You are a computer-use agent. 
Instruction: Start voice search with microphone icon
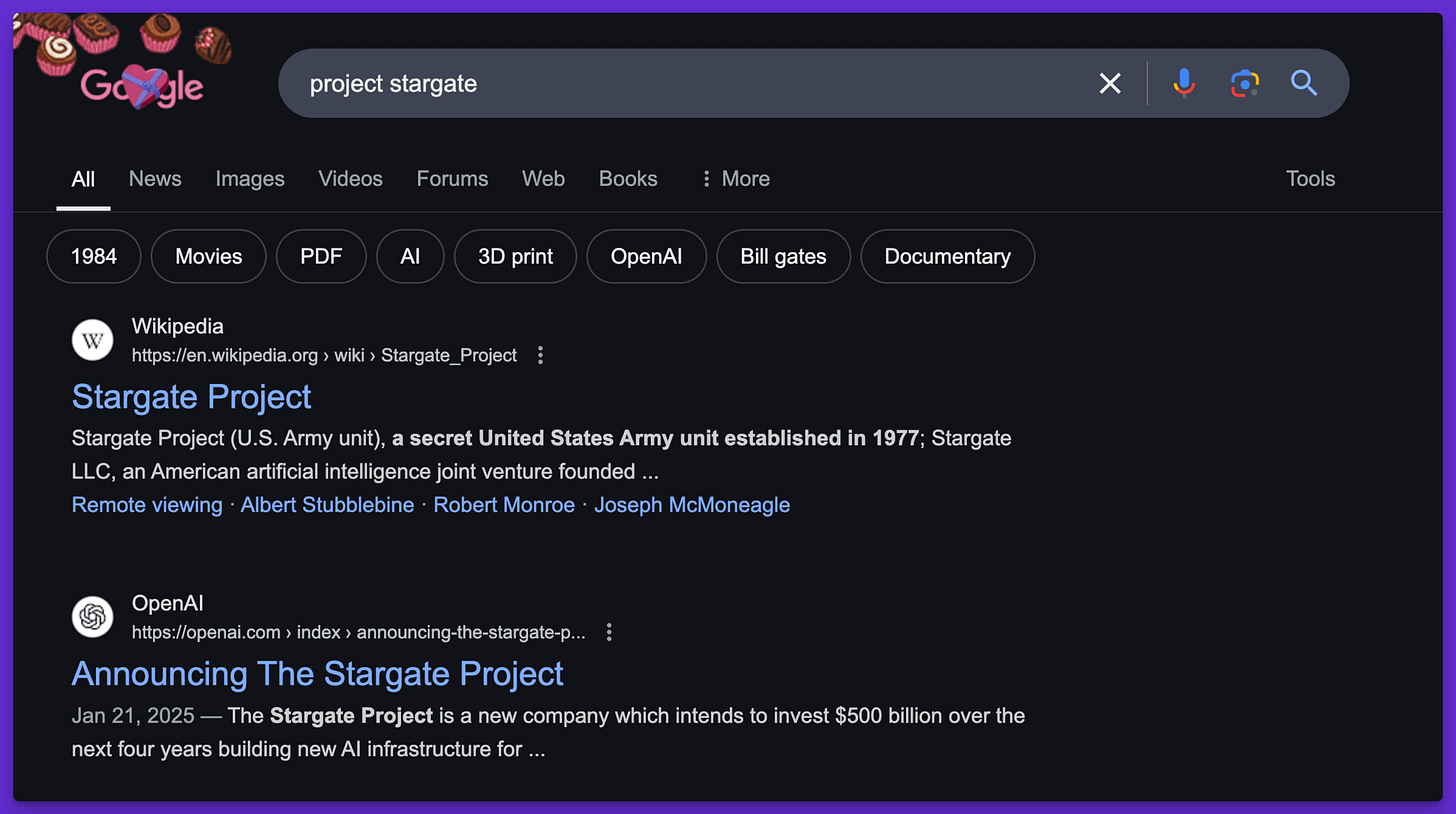click(1184, 83)
